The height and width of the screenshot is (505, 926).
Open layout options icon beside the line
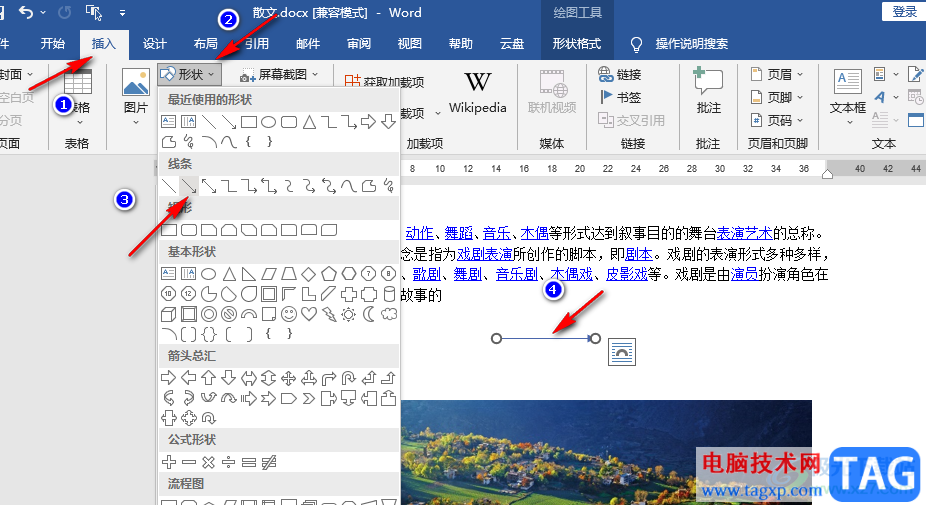[622, 352]
